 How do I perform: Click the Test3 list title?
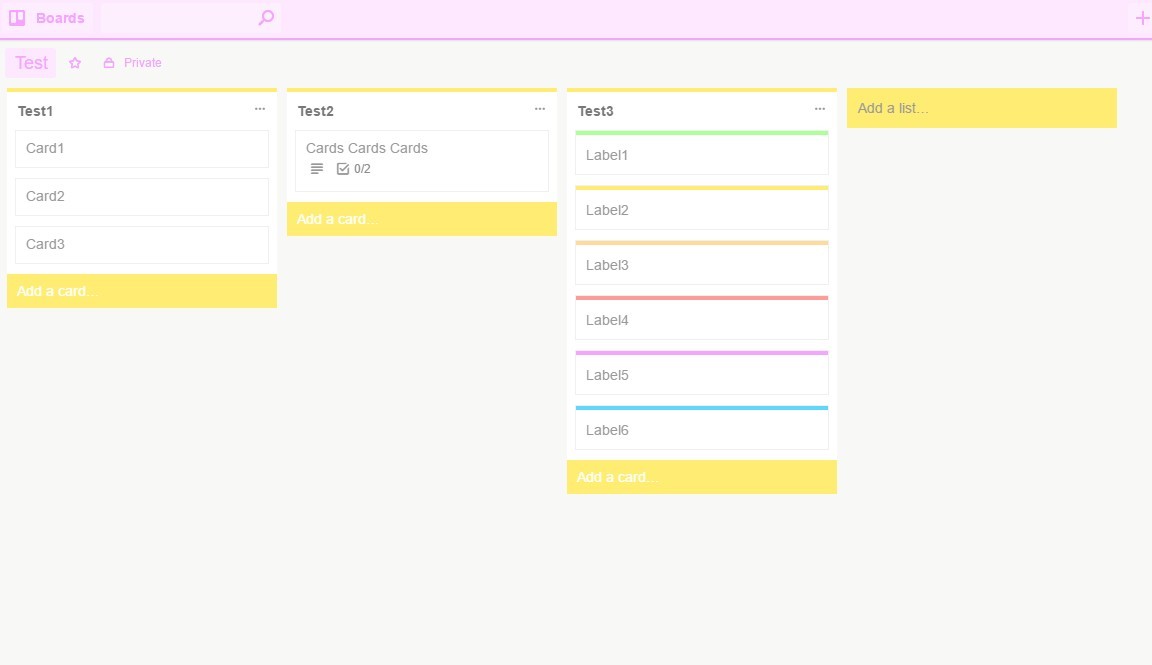pyautogui.click(x=596, y=111)
